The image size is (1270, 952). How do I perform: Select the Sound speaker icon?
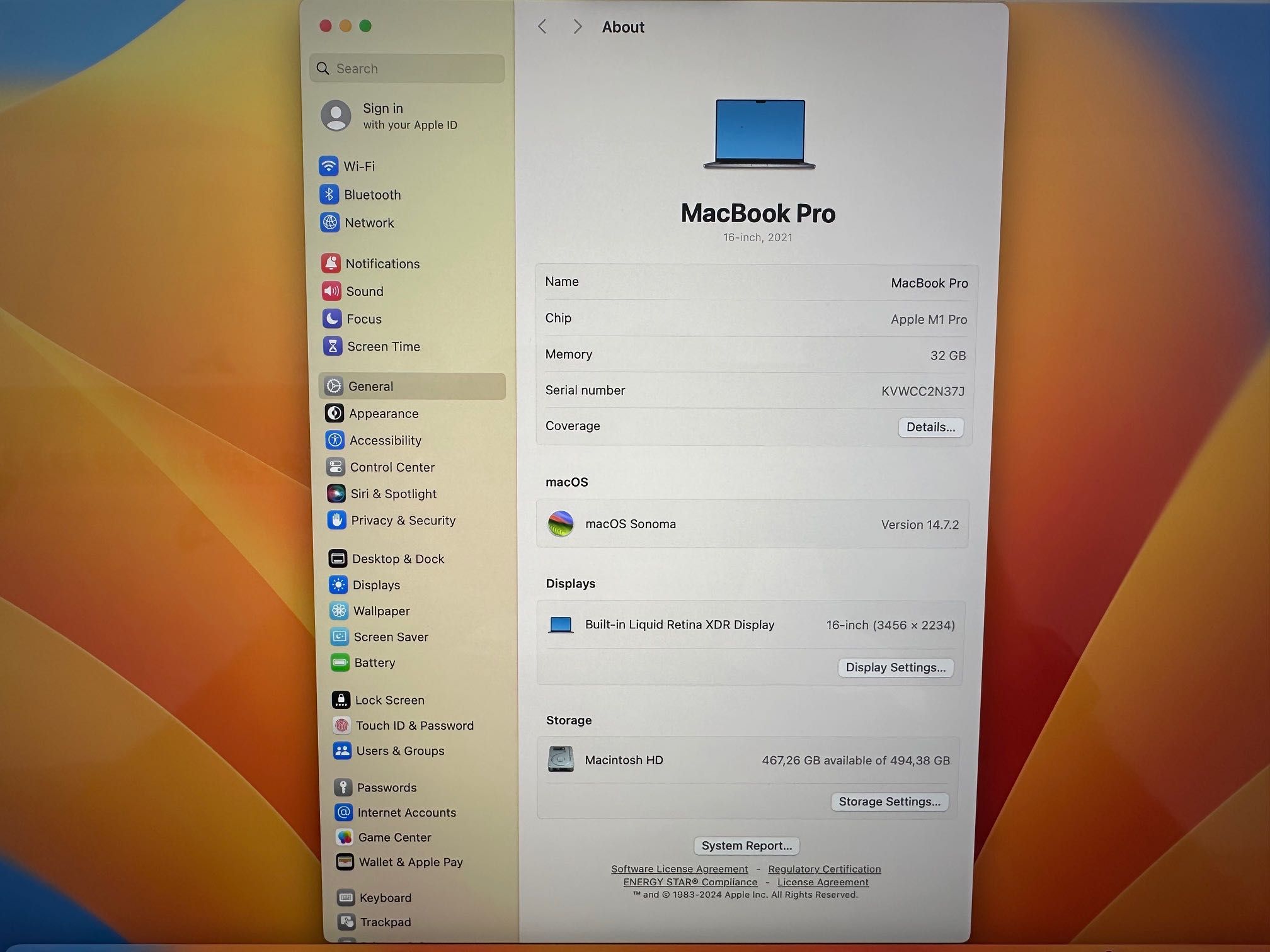click(331, 291)
